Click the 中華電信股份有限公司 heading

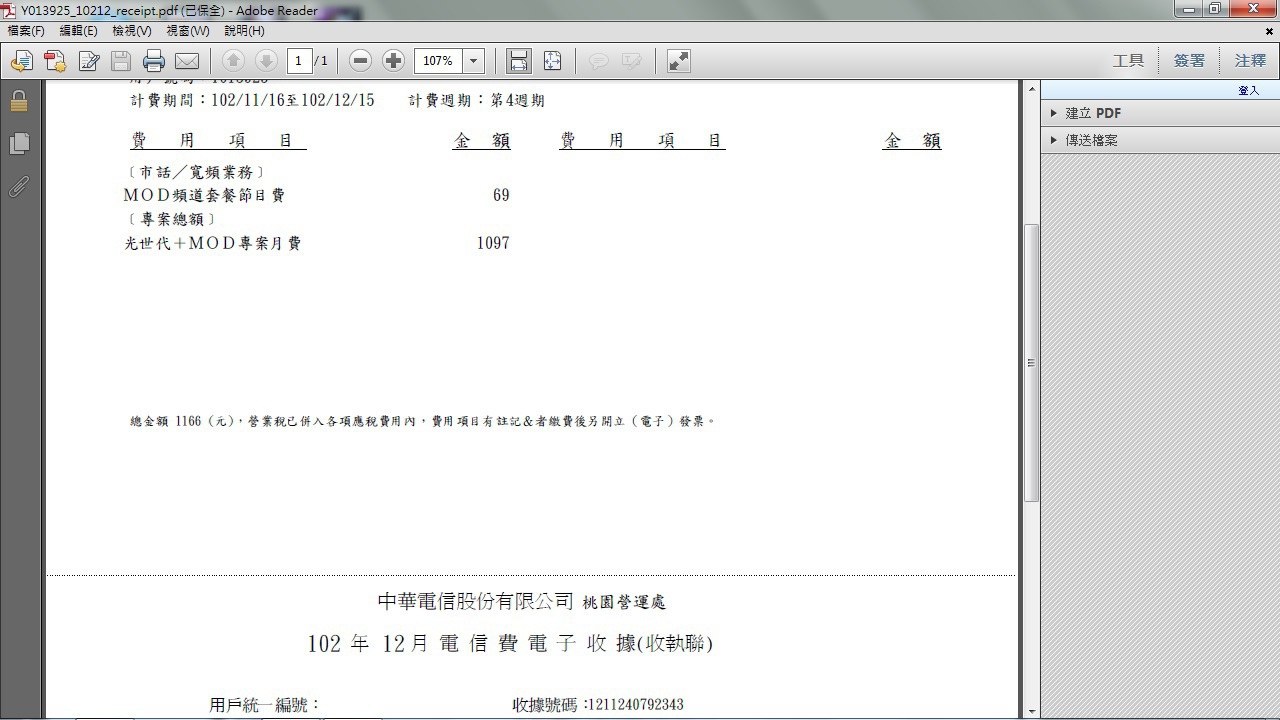476,601
